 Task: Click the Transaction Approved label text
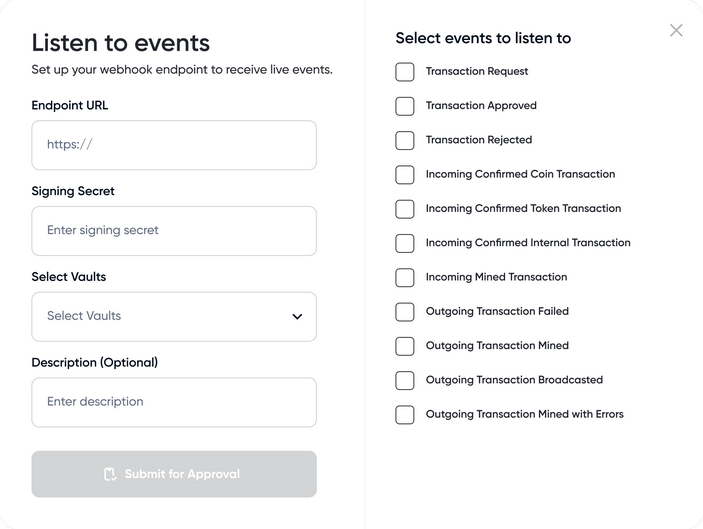481,106
